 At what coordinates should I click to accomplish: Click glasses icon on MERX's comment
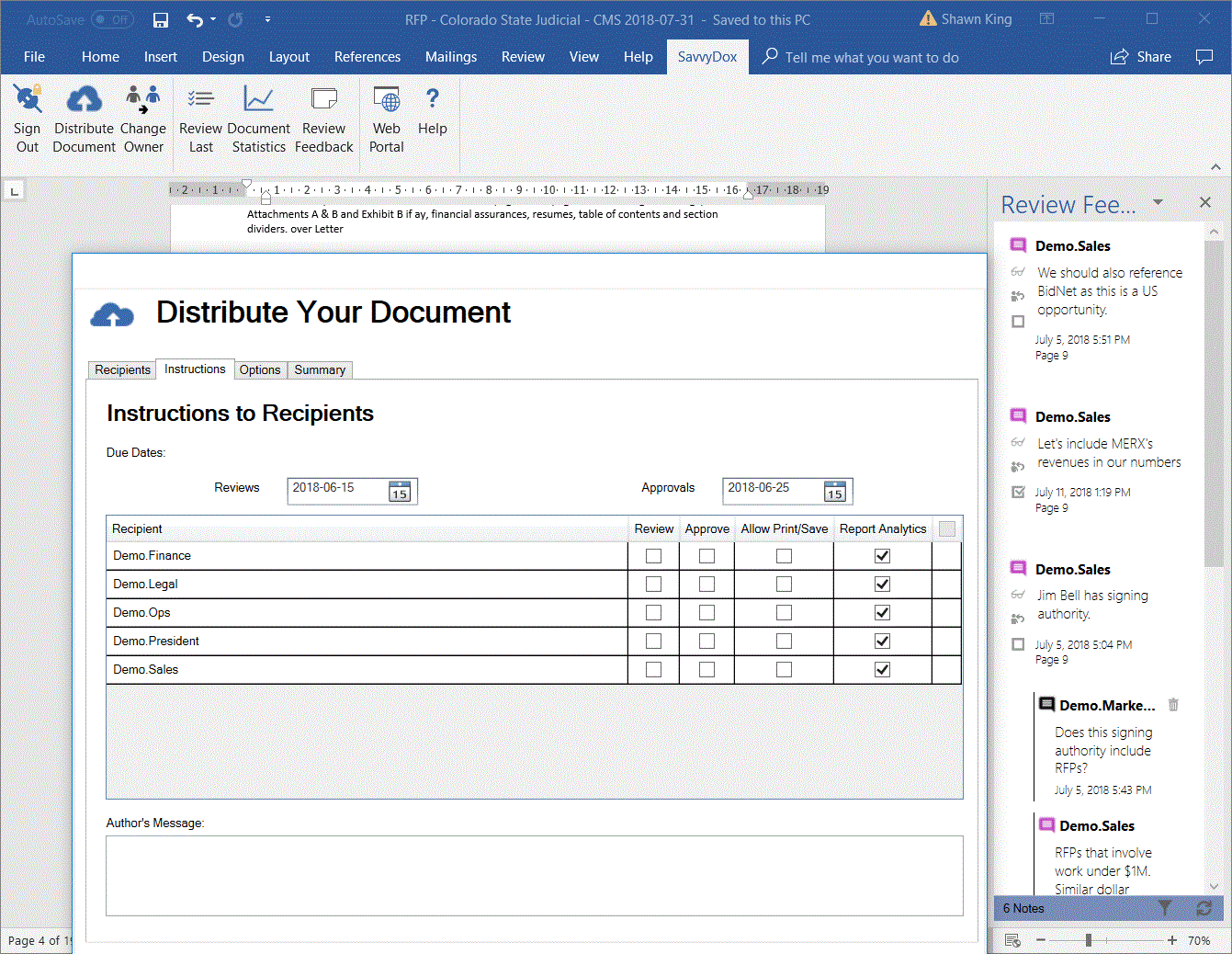(x=1018, y=443)
